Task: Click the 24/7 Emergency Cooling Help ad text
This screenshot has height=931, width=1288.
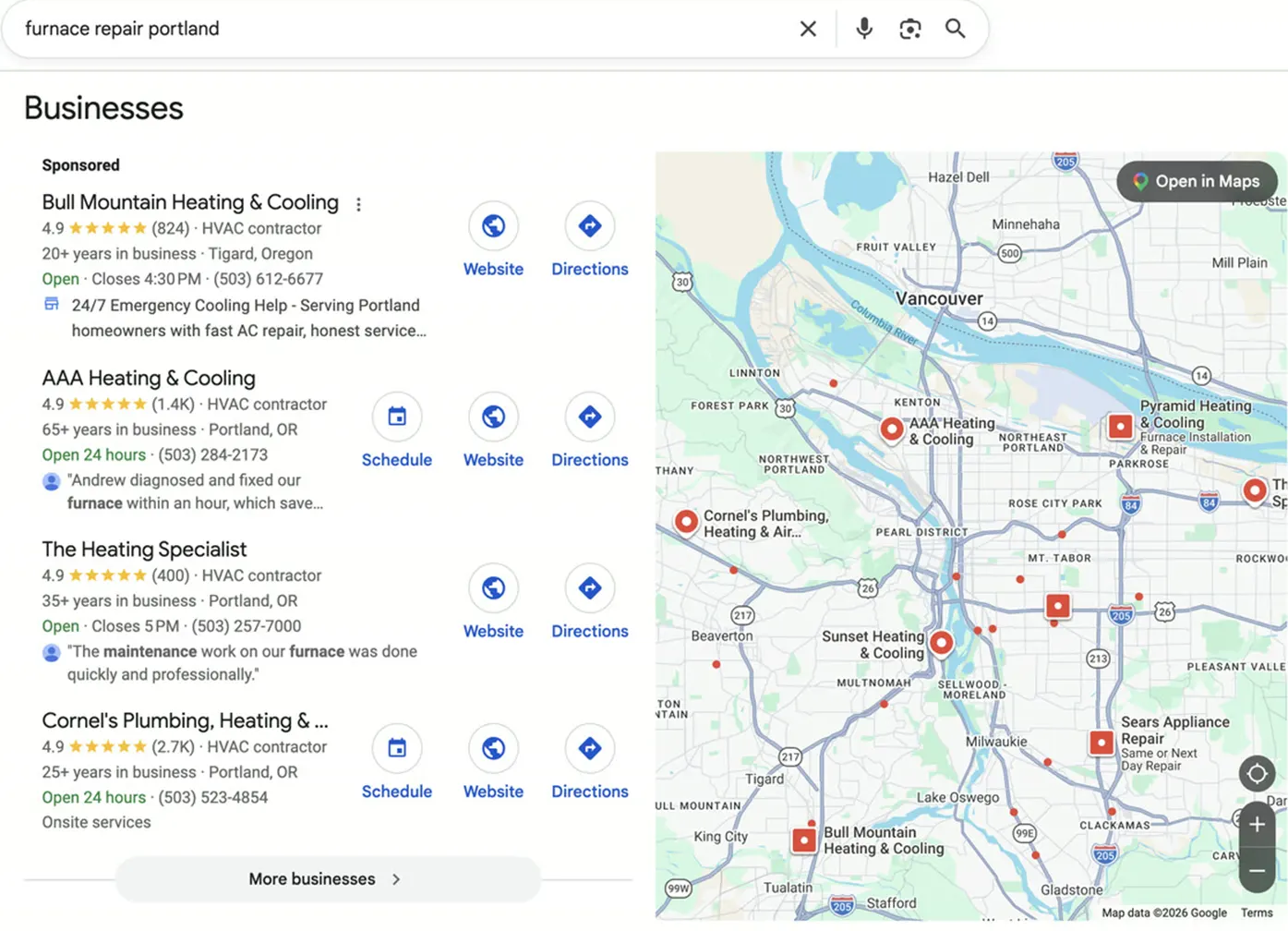Action: (249, 318)
